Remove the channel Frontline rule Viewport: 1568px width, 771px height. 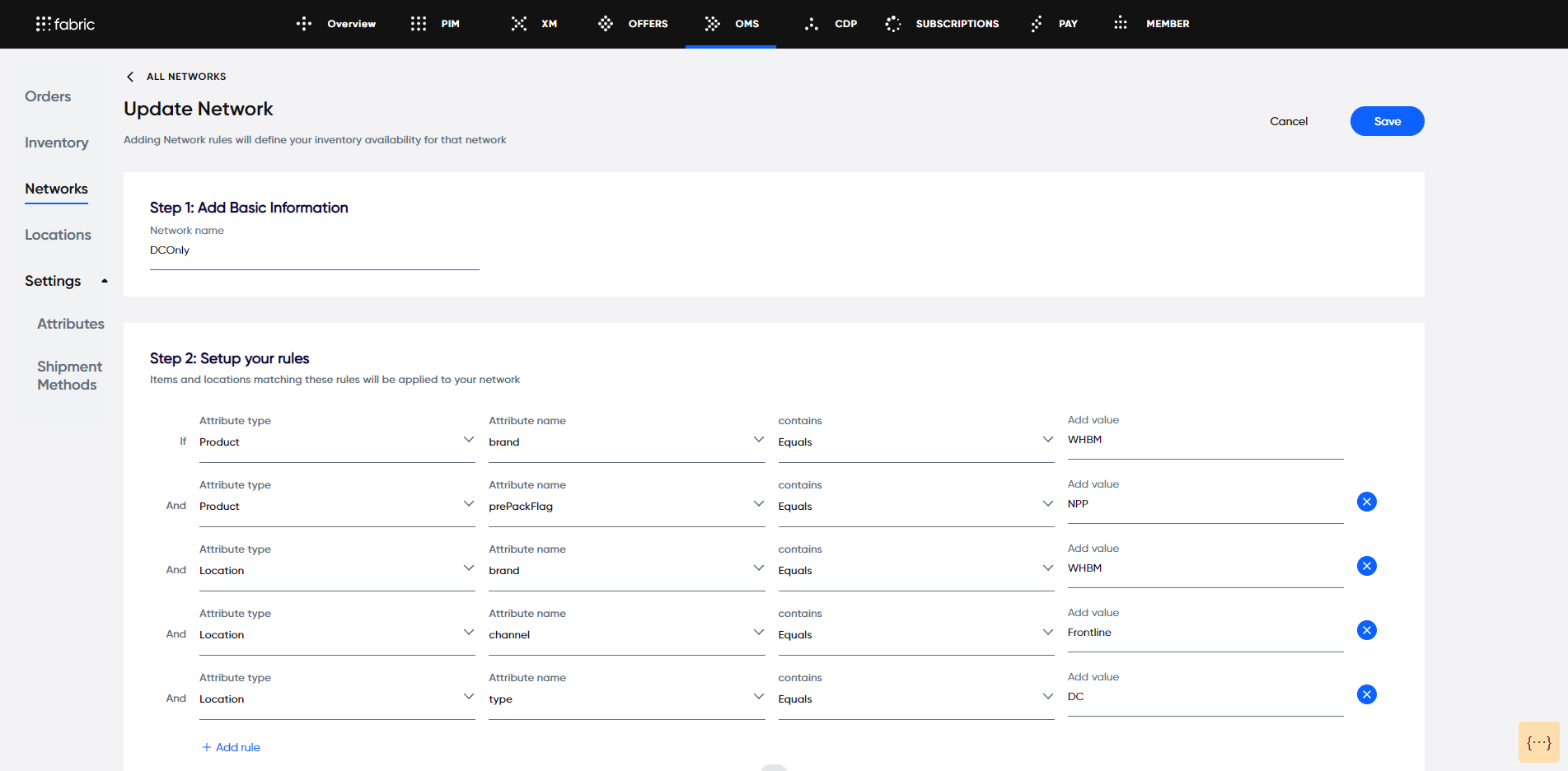click(1367, 630)
